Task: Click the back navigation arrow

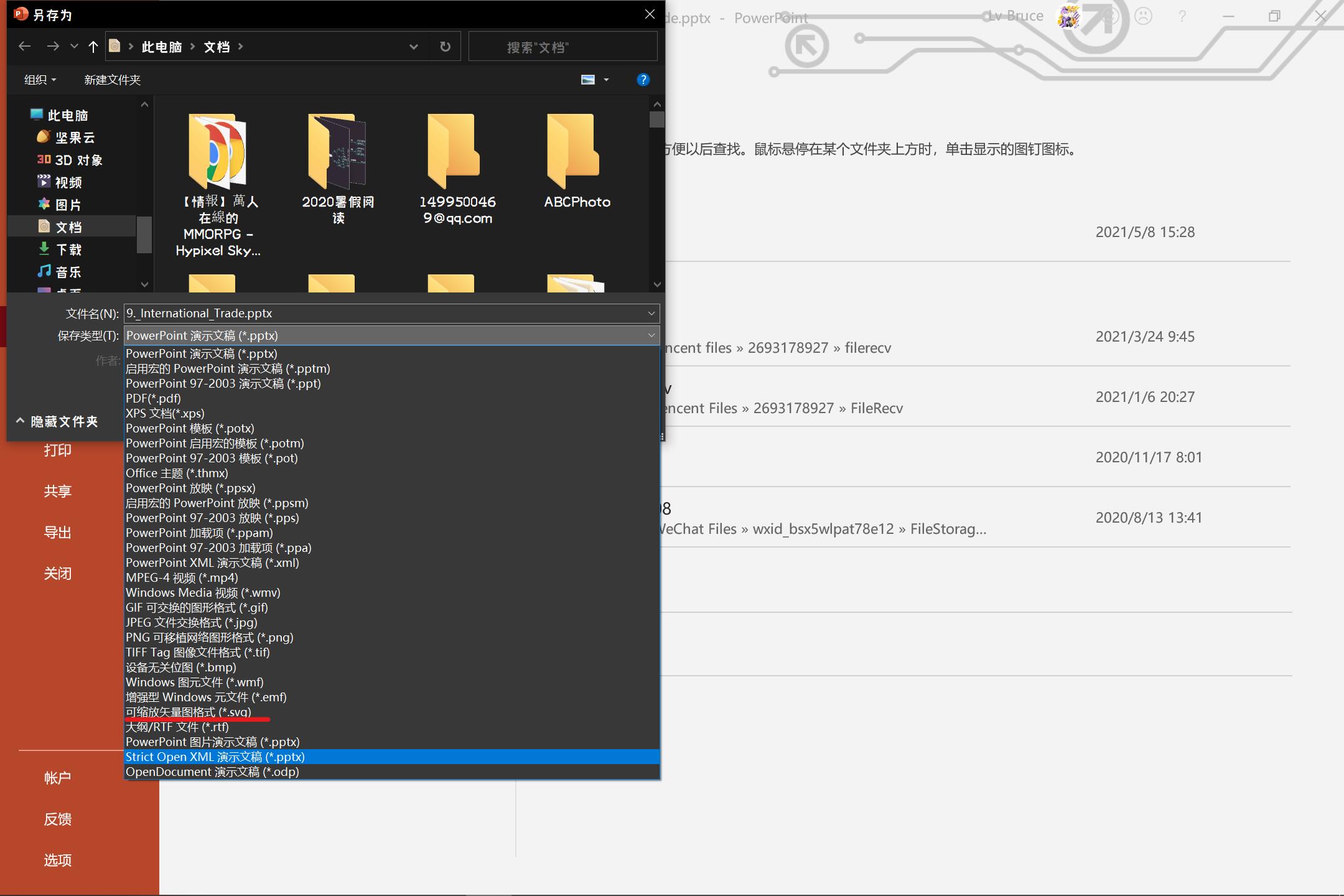Action: tap(24, 47)
